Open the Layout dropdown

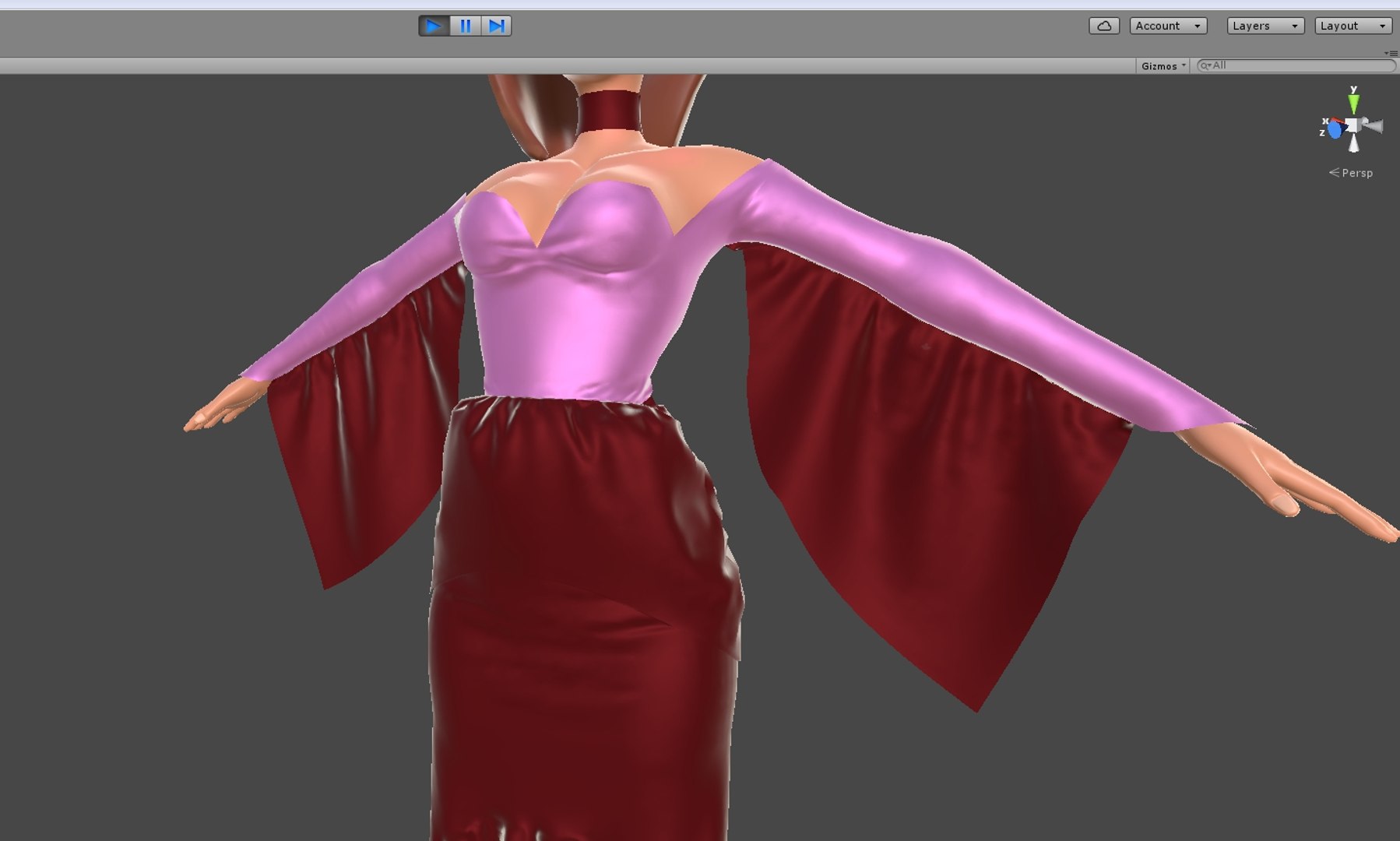1353,26
